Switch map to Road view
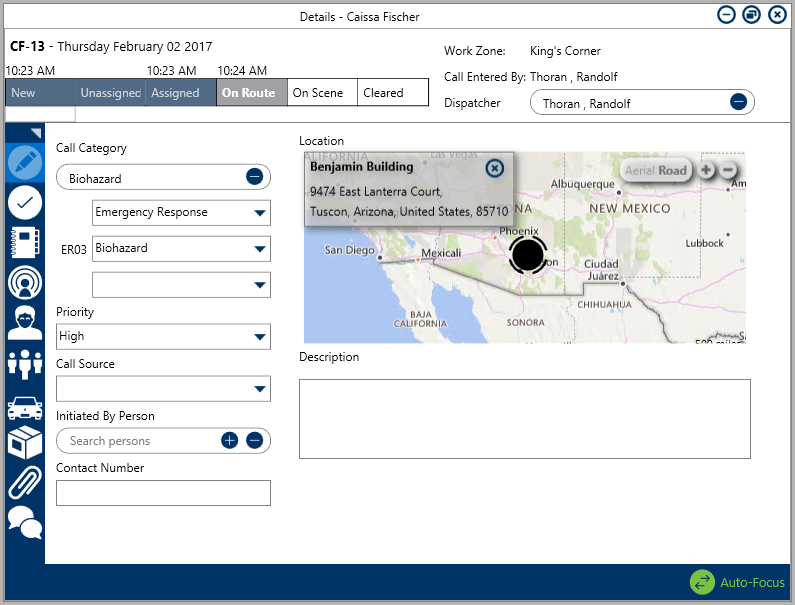This screenshot has width=795, height=605. click(673, 171)
